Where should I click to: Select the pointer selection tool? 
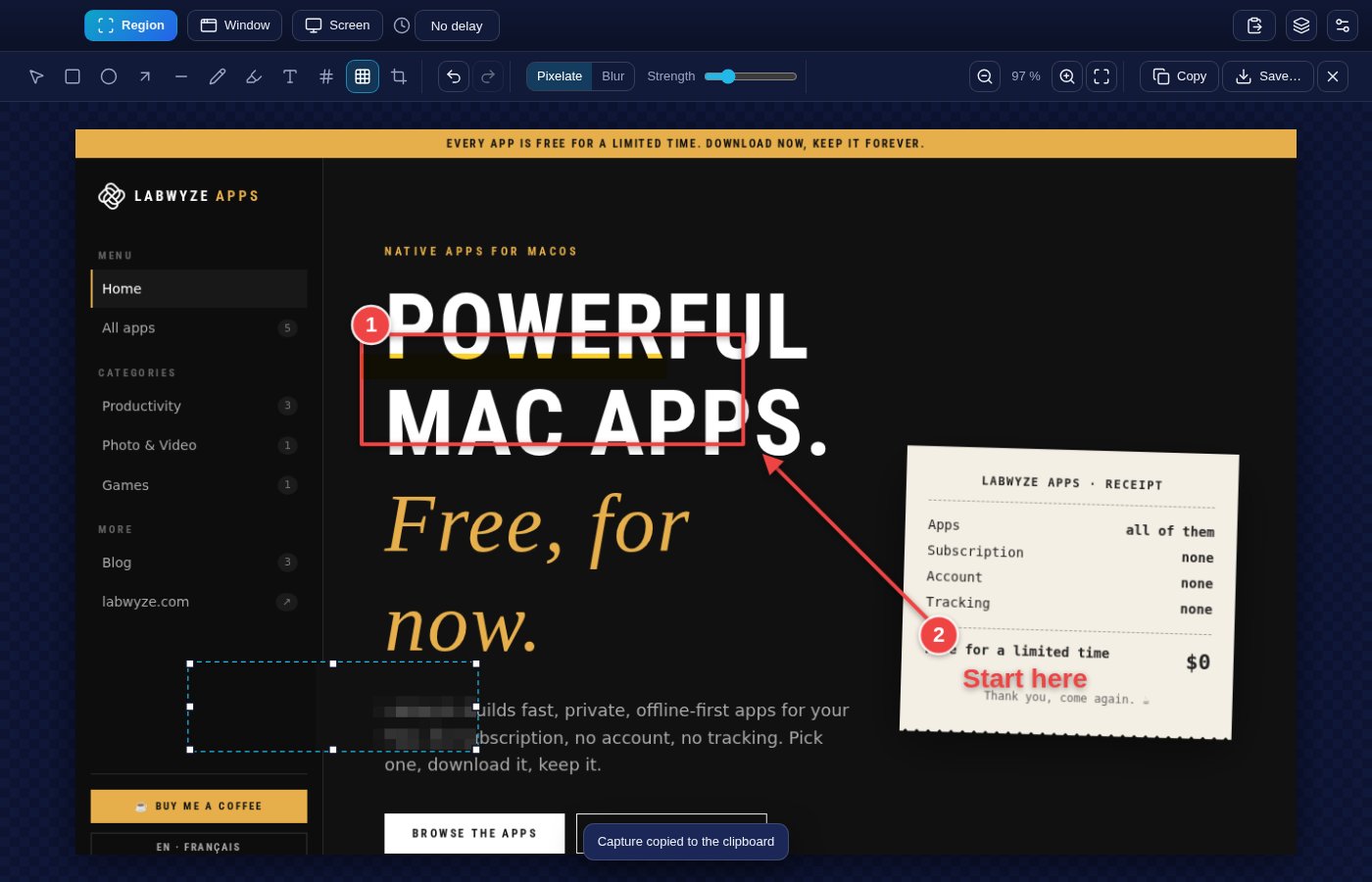click(x=36, y=76)
